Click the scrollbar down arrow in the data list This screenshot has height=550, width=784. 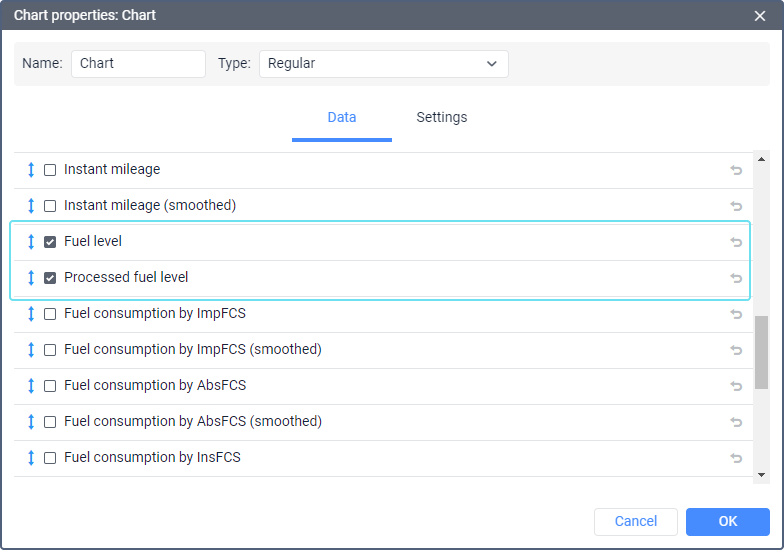click(x=761, y=475)
